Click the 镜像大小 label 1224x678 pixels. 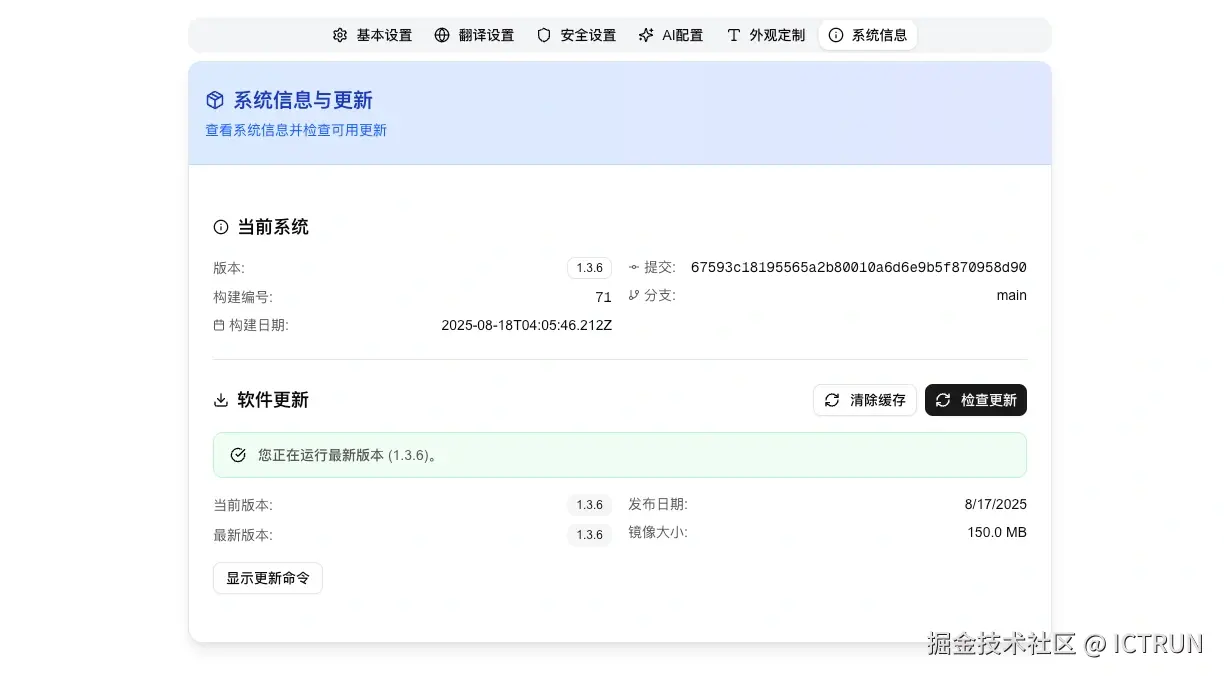click(658, 532)
